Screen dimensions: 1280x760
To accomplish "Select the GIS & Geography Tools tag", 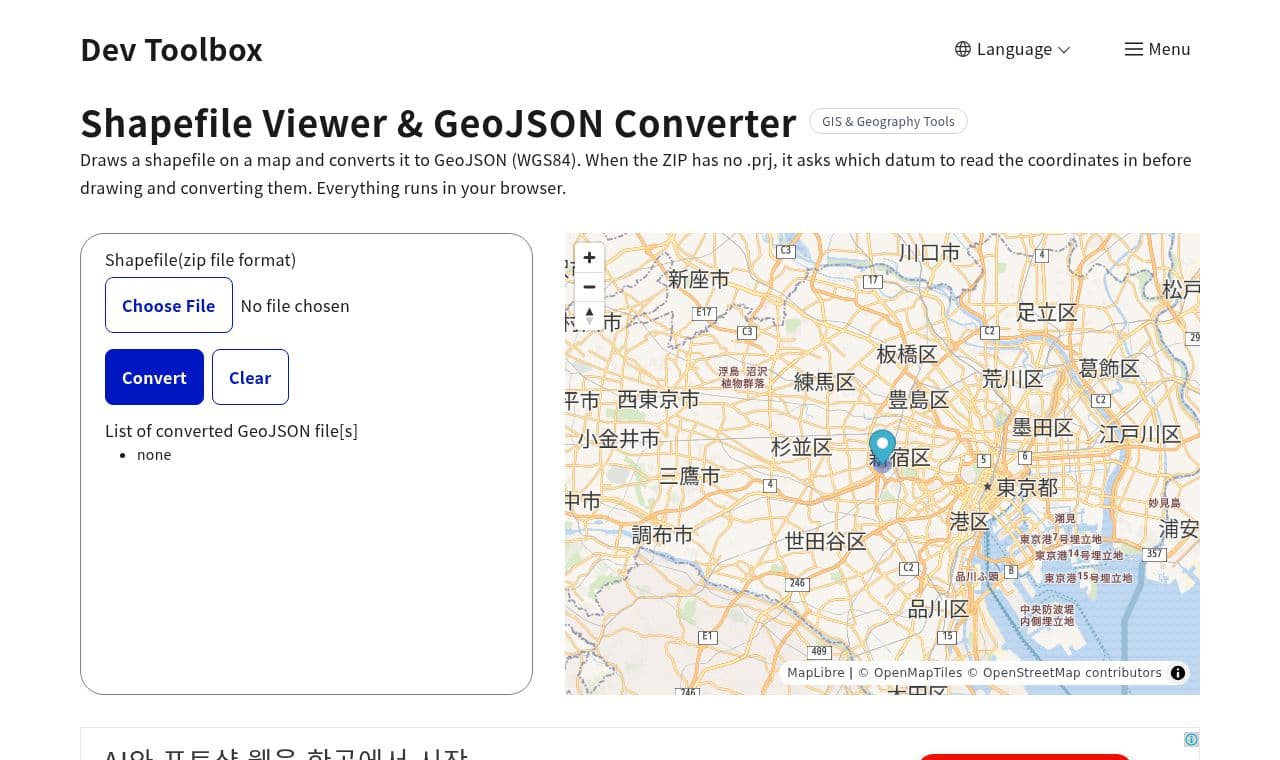I will [x=888, y=121].
